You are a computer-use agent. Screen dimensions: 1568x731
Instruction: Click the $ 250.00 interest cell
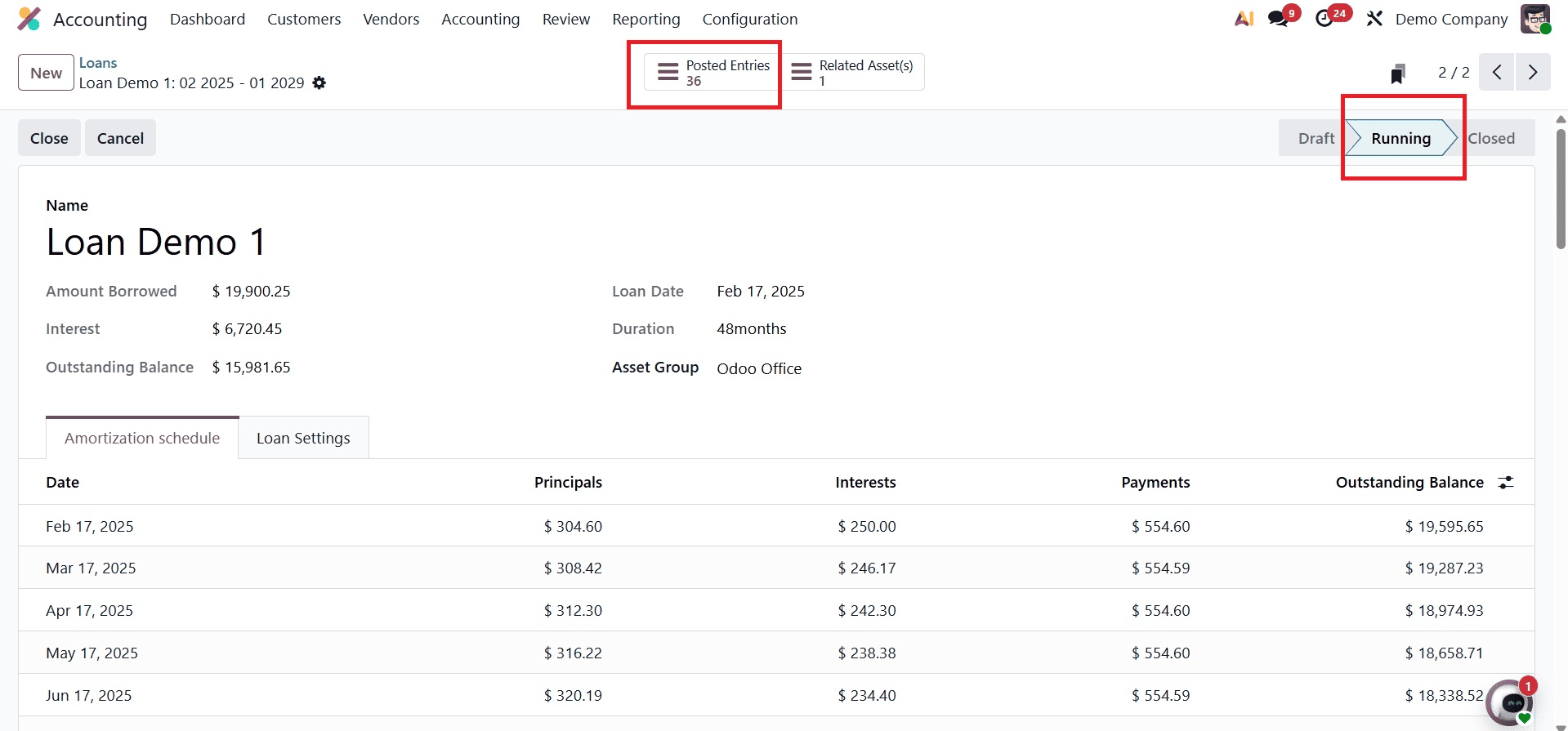866,526
